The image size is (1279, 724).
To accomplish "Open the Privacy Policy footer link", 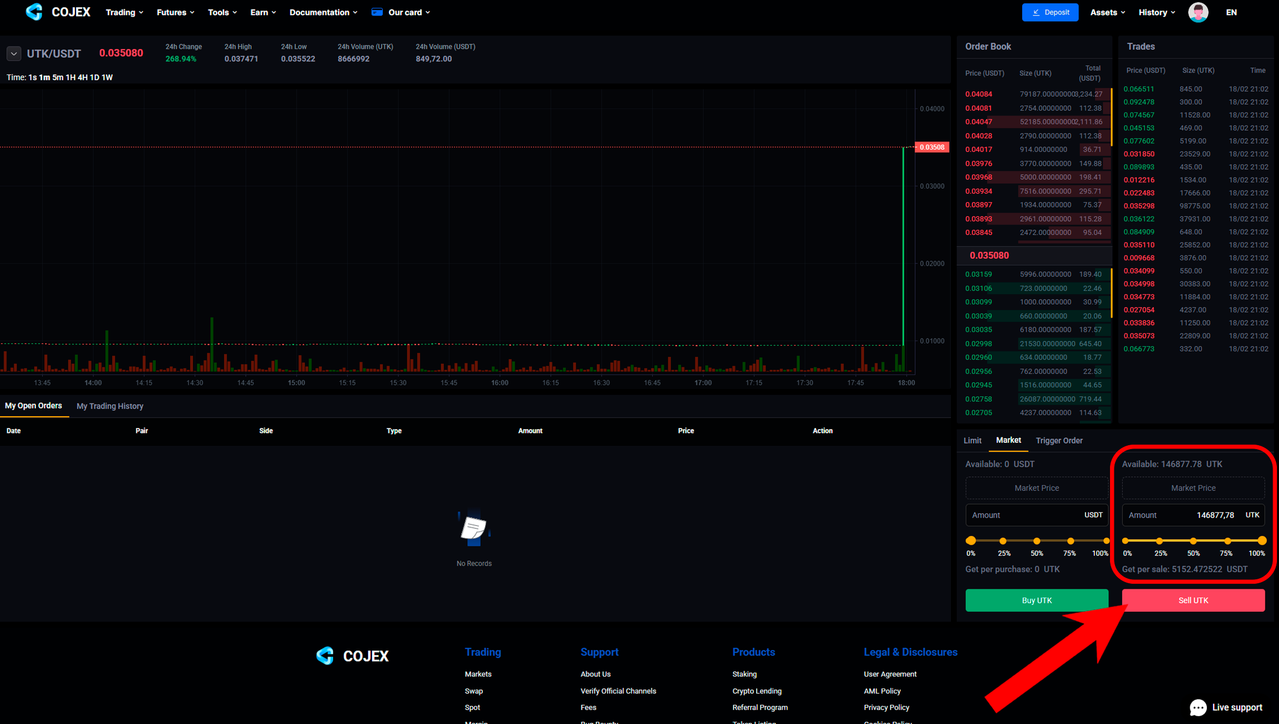I will tap(886, 708).
